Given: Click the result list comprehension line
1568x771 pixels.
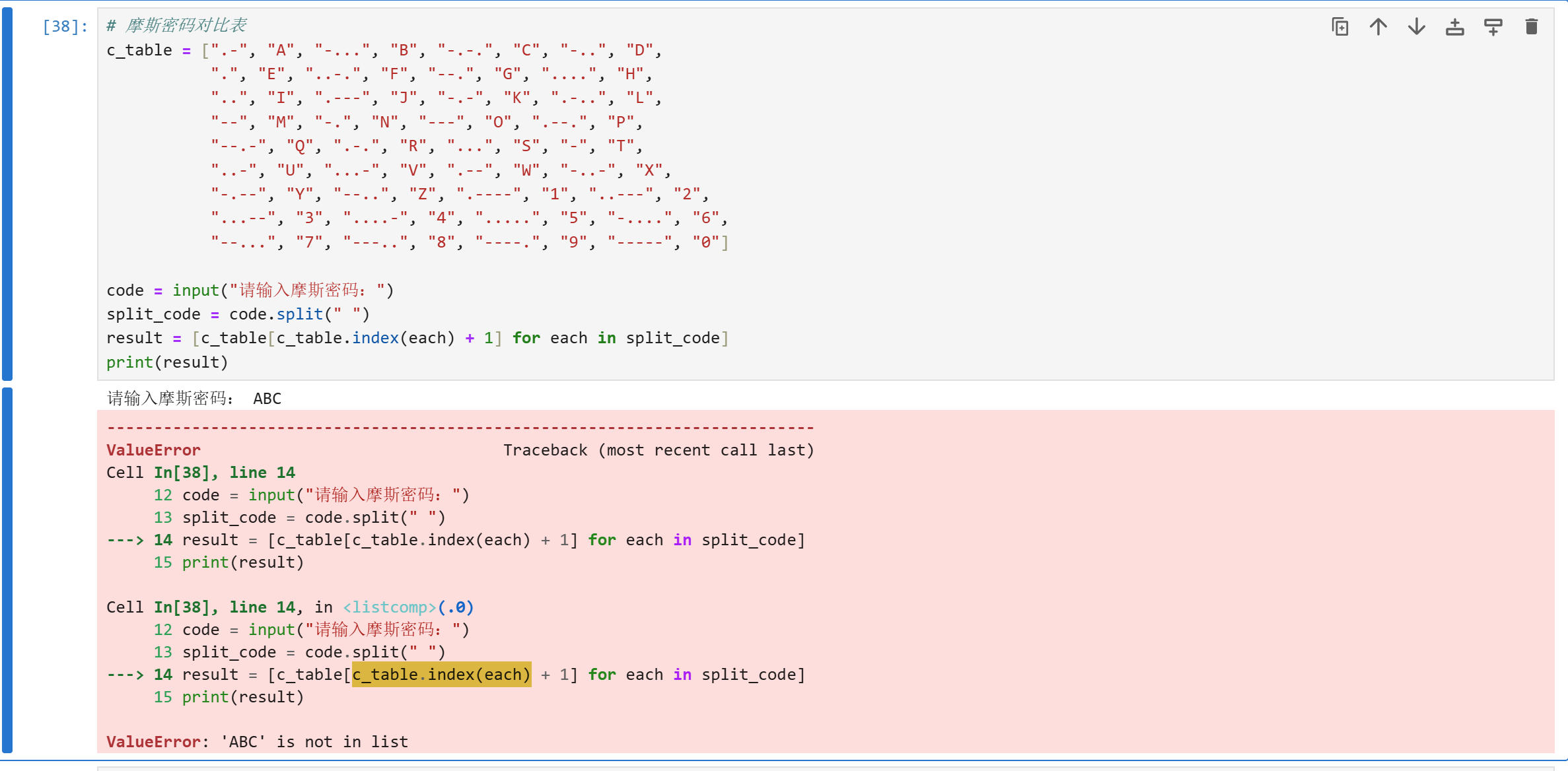Looking at the screenshot, I should tap(417, 338).
